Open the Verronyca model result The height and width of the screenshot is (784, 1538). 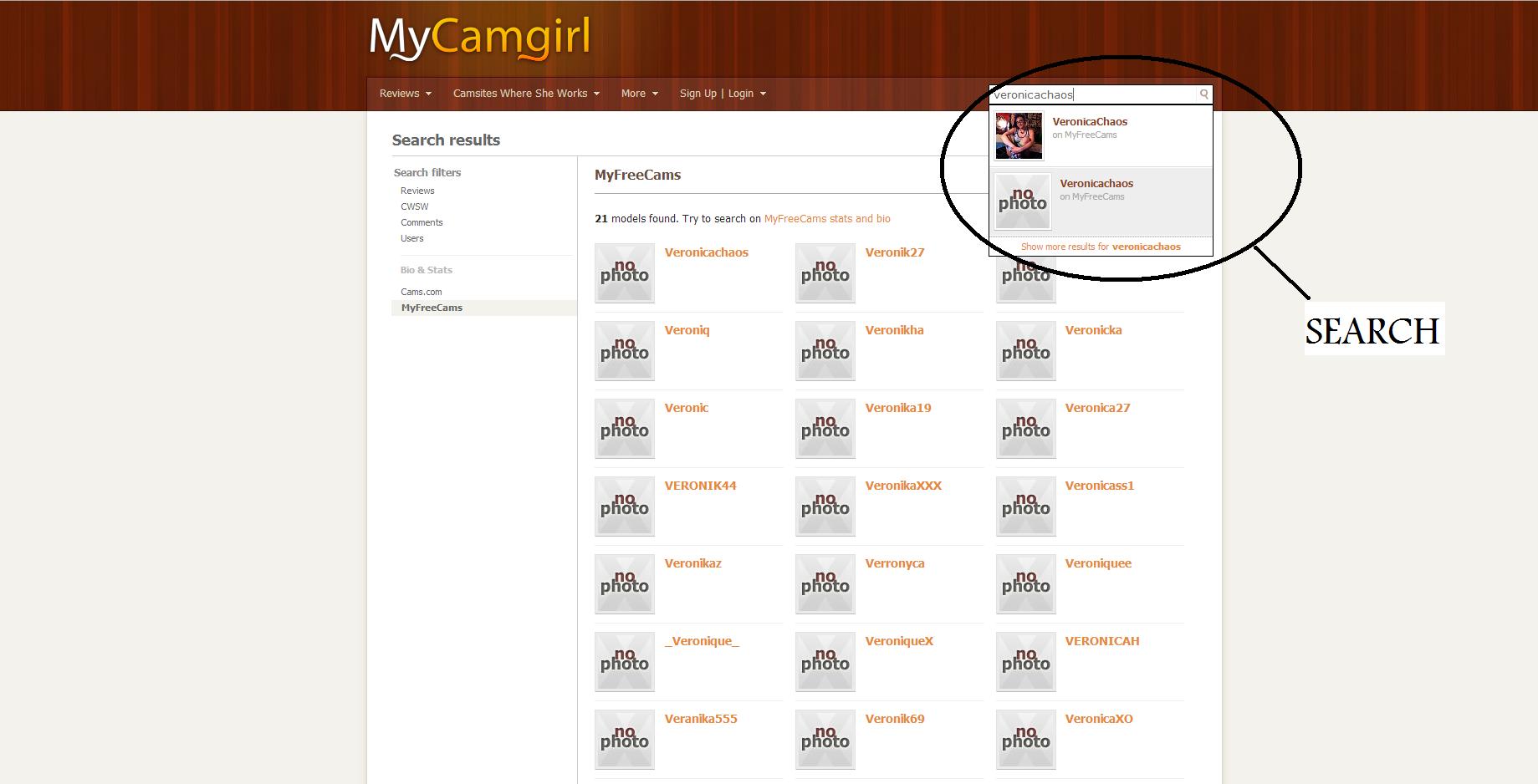click(x=894, y=563)
